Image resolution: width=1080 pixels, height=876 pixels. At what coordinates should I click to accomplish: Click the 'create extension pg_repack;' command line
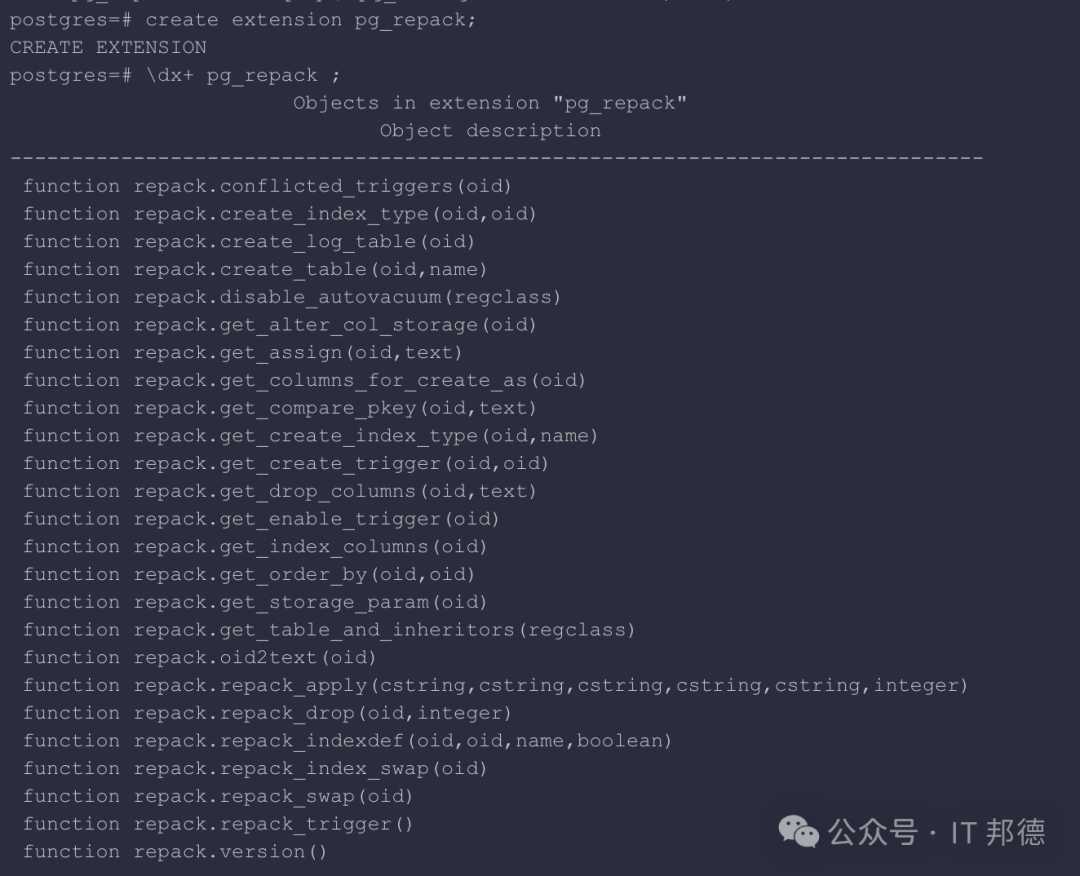tap(242, 21)
